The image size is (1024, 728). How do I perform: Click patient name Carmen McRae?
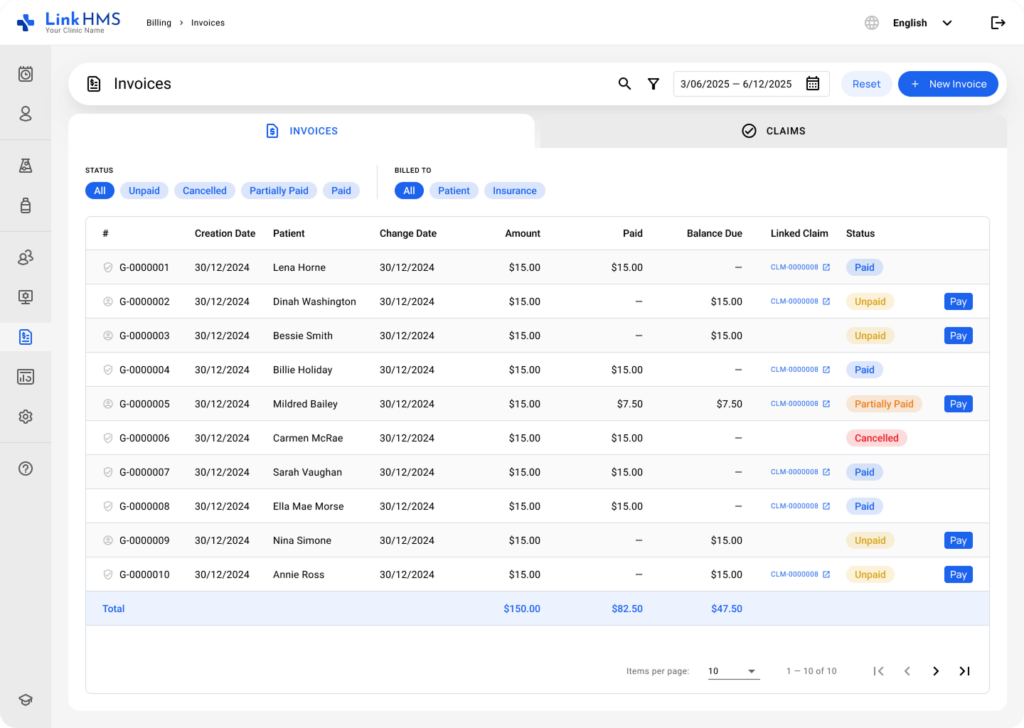pos(308,438)
